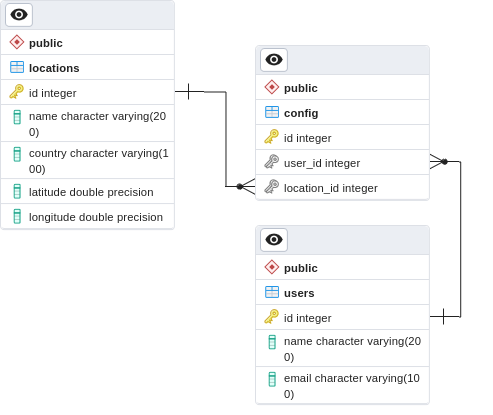Screen dimensions: 493x415
Task: Click the primary key icon of locations id
Action: 17,92
